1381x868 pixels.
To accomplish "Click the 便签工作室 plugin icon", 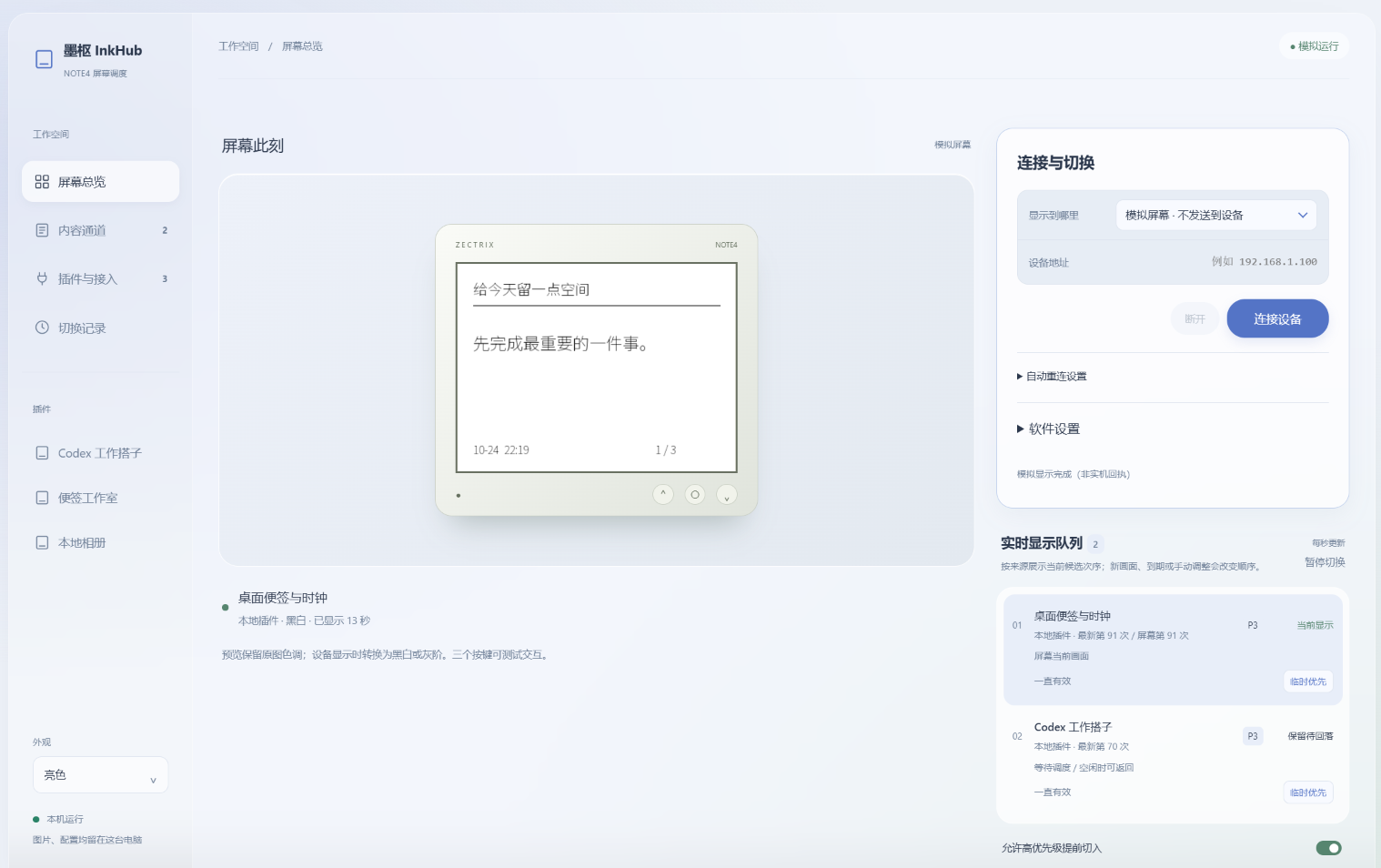I will tap(42, 498).
